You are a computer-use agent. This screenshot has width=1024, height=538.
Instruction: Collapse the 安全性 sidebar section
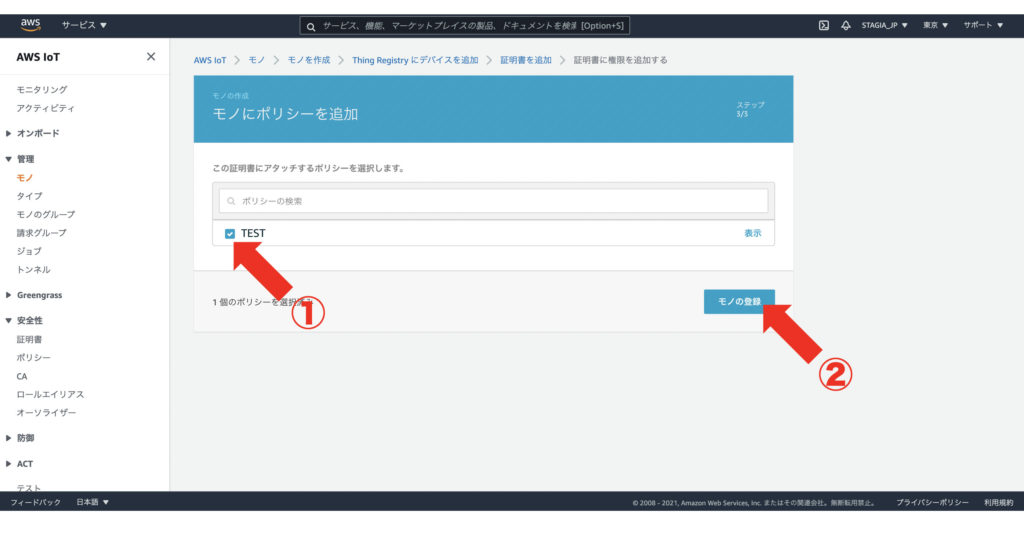[30, 321]
